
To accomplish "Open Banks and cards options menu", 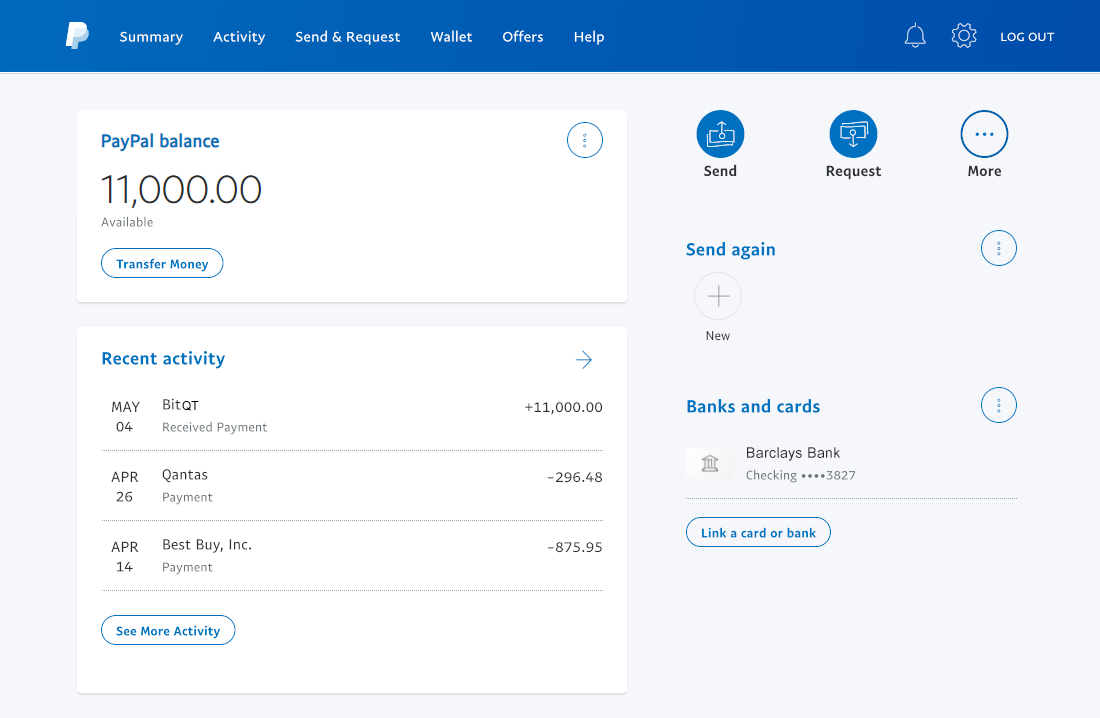I will coord(999,405).
